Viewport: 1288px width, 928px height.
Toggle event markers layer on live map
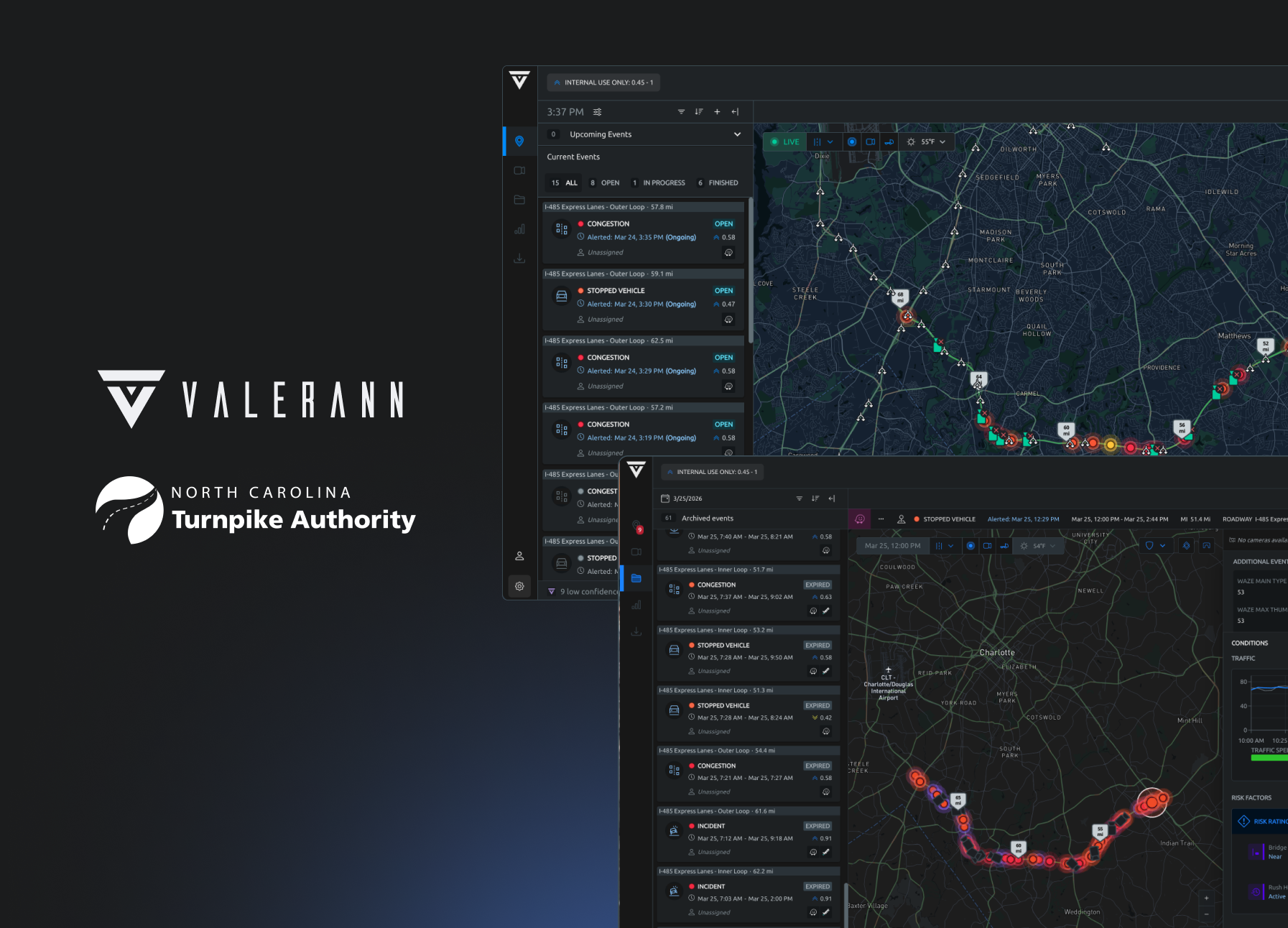852,142
